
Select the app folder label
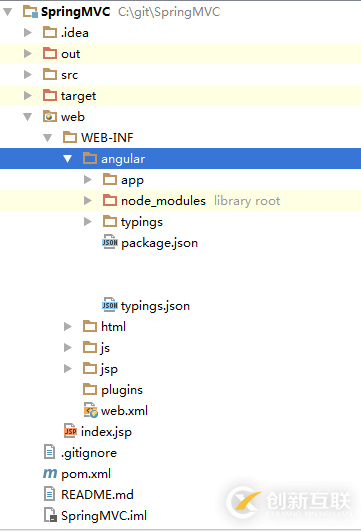(x=132, y=180)
